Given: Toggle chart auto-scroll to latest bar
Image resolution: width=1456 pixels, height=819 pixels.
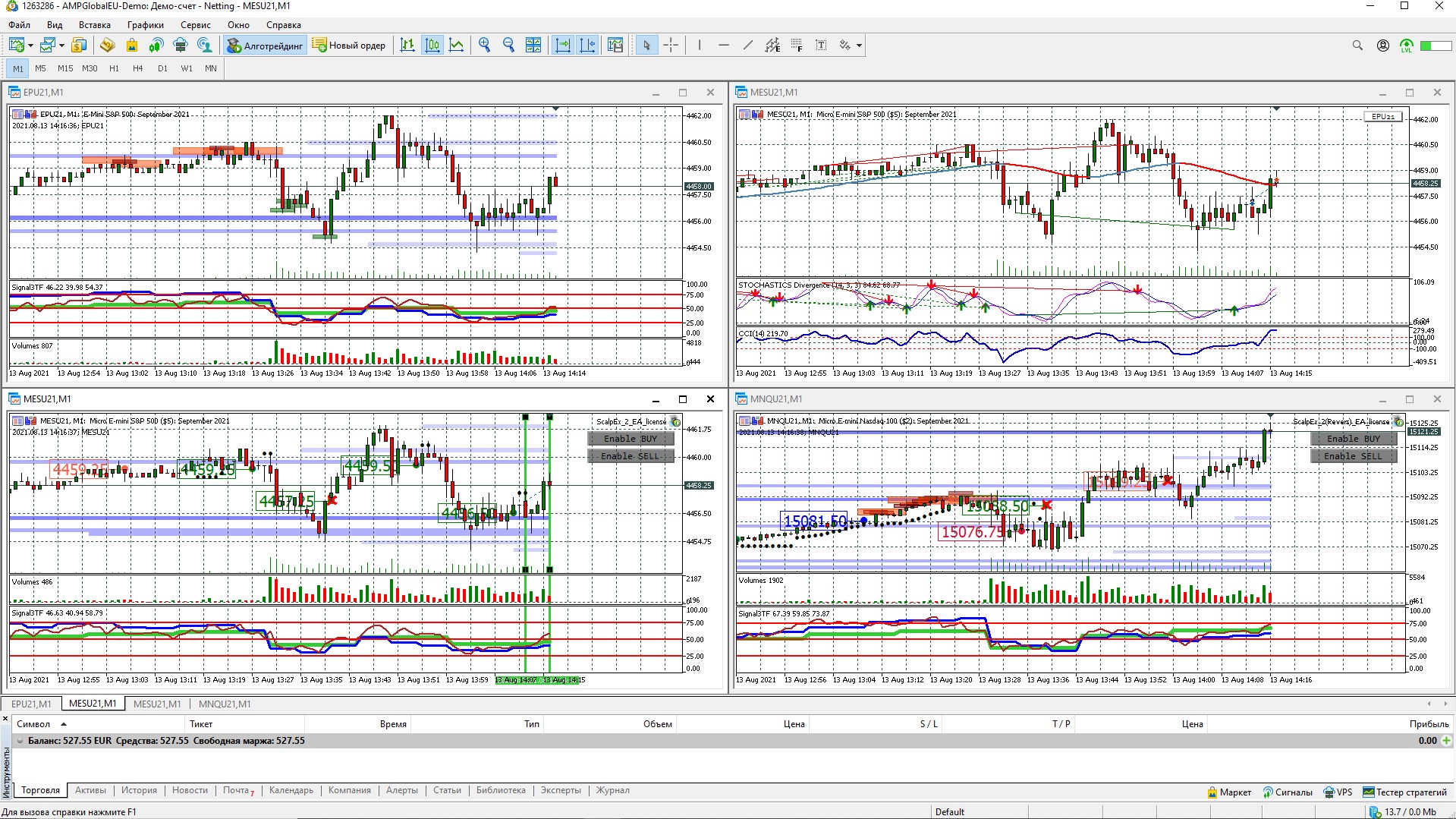Looking at the screenshot, I should click(x=563, y=46).
